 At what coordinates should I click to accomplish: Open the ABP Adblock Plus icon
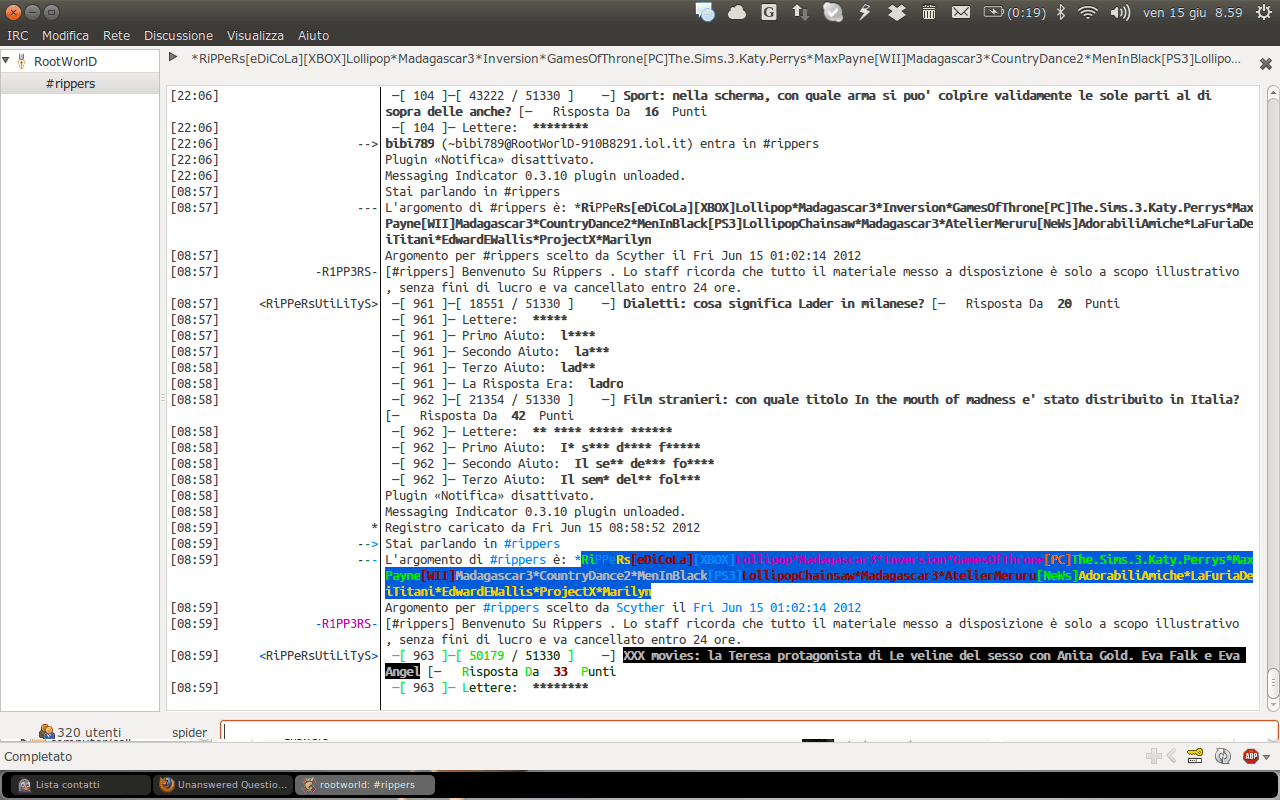coord(1250,757)
